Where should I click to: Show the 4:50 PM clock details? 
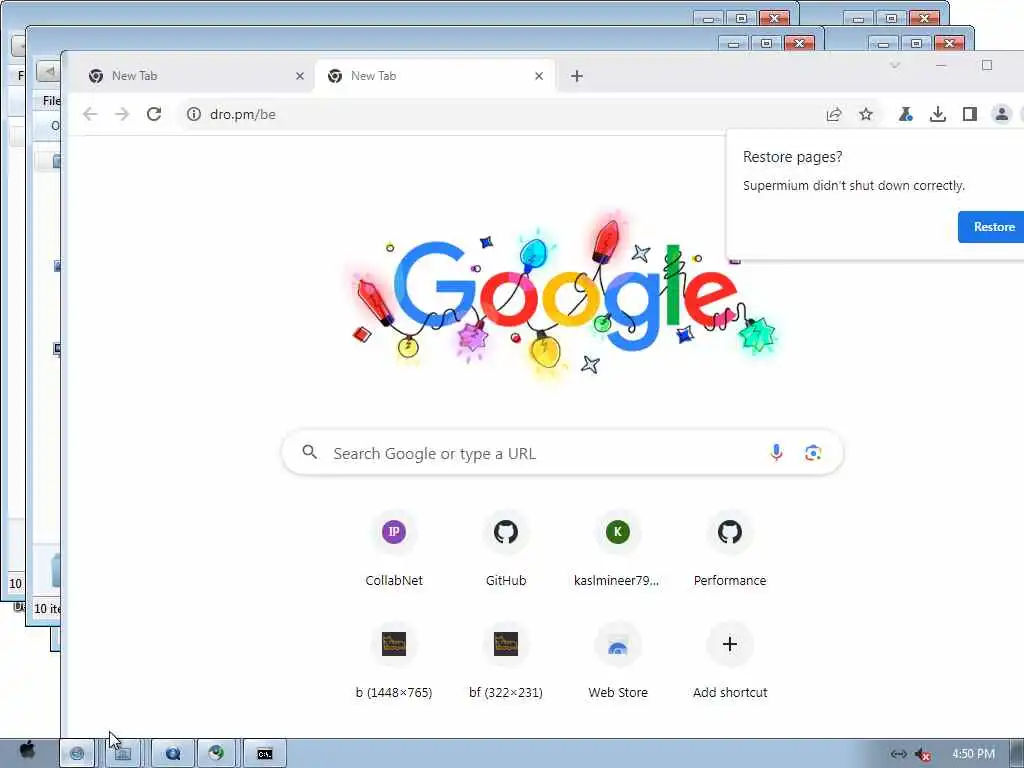973,754
